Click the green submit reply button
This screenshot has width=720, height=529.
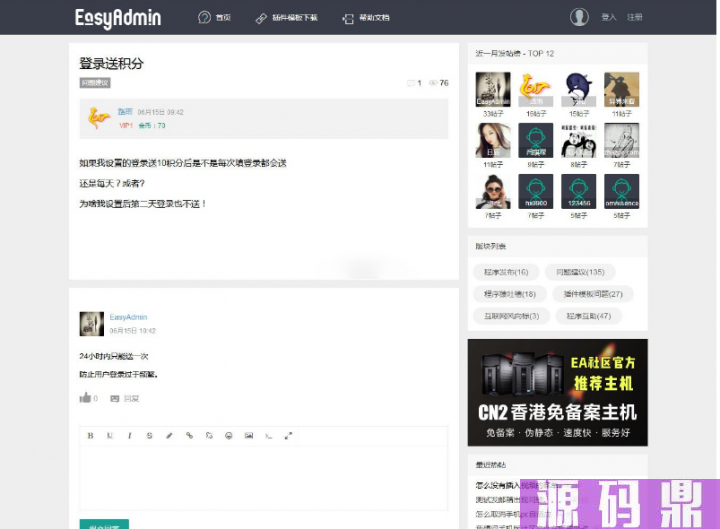(x=104, y=524)
